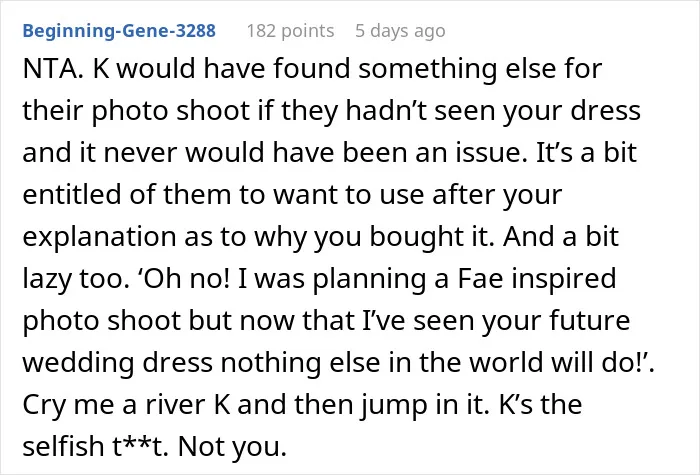Click the censored word 't**t'
Viewport: 700px width, 475px height.
tap(140, 446)
